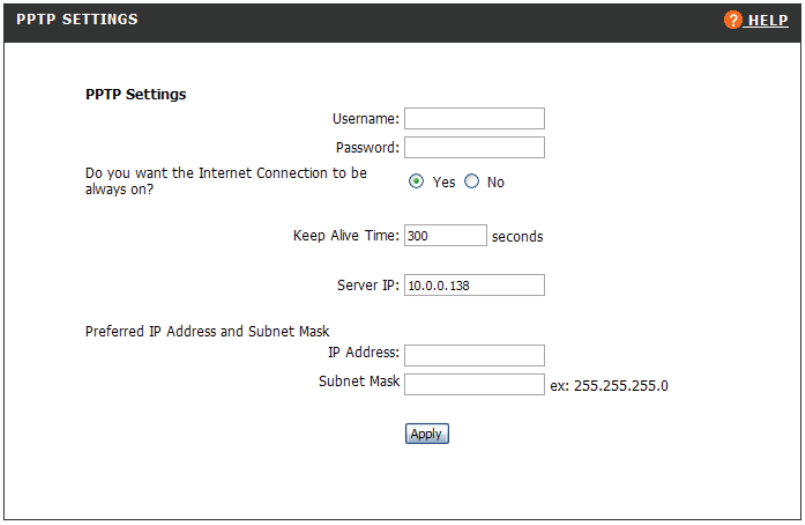
Task: Click the Keep Alive Time label
Action: (x=346, y=237)
